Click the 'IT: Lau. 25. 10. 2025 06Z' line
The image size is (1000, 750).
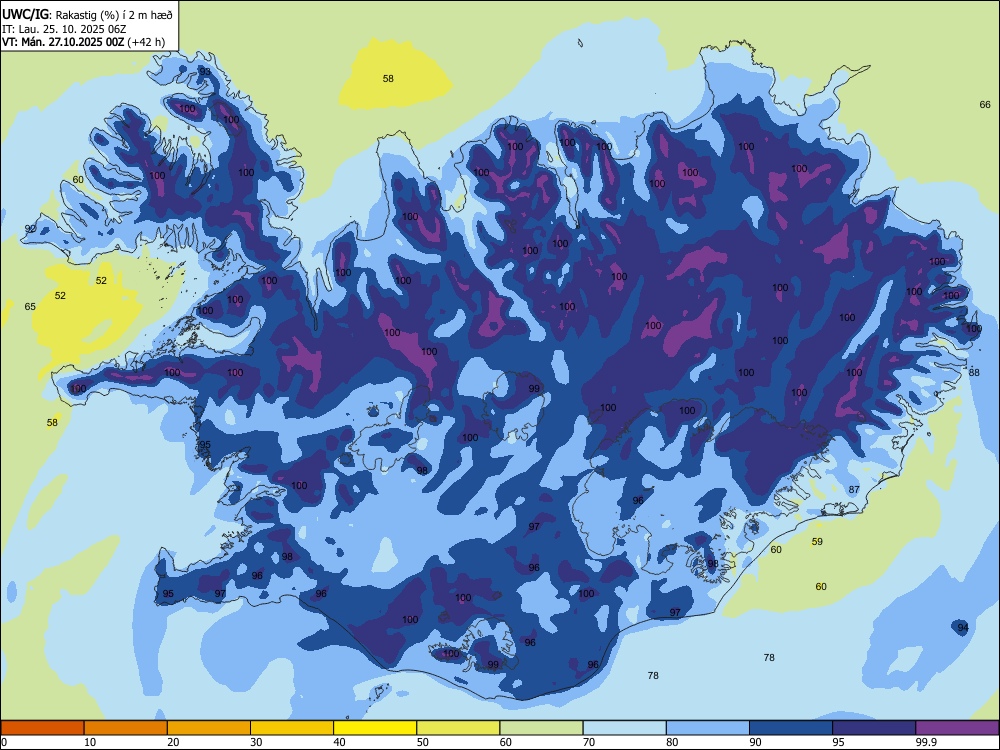tap(64, 29)
